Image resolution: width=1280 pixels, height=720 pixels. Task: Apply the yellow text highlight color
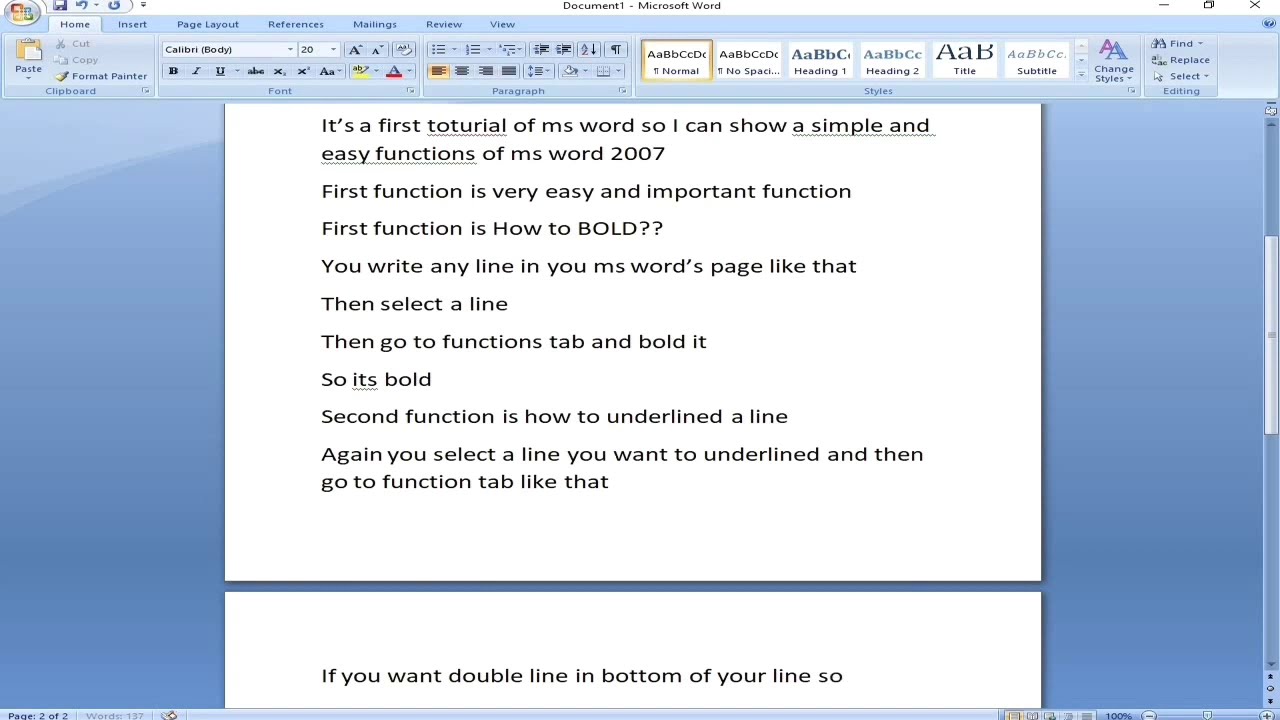pos(360,71)
